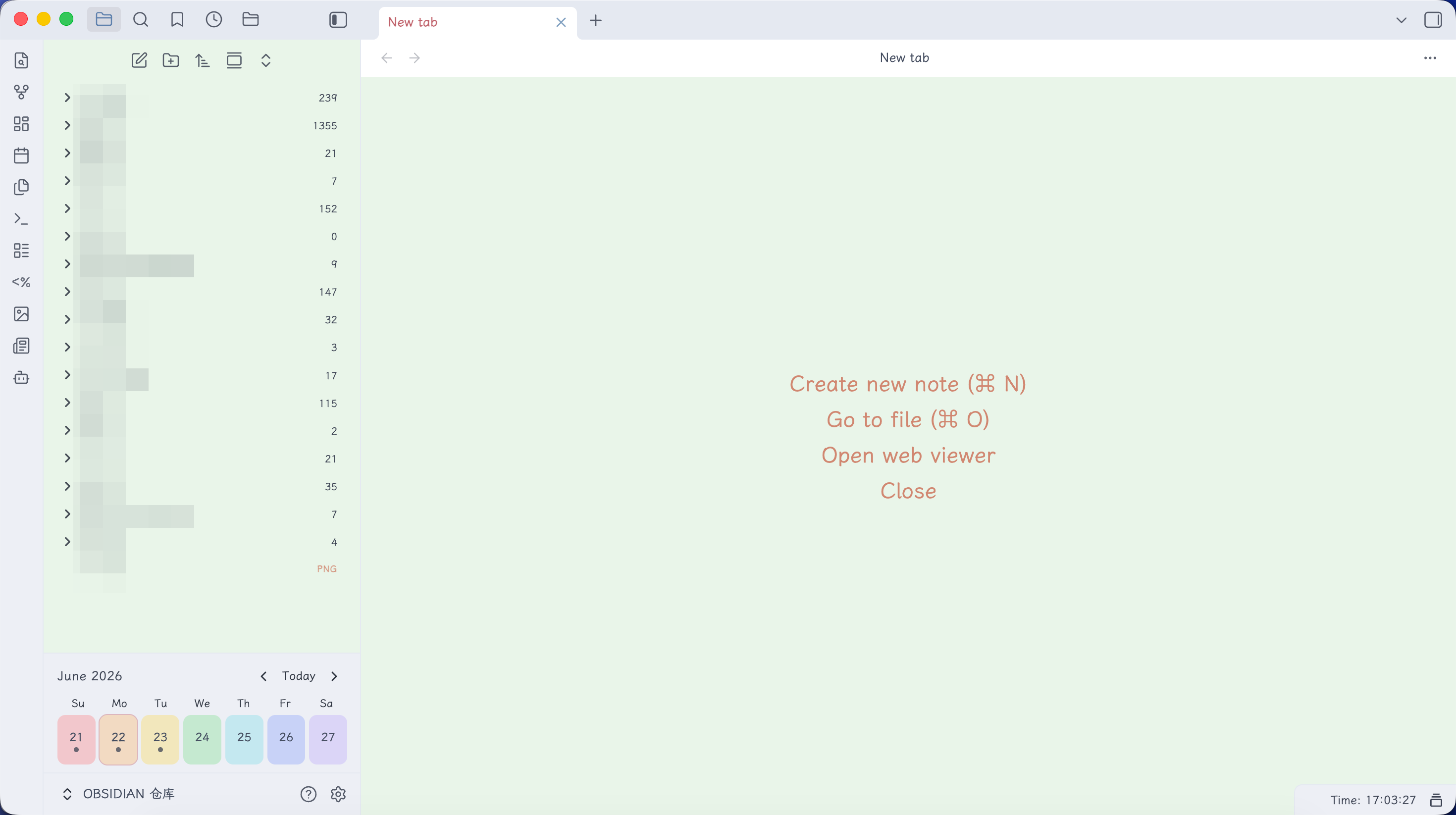
Task: Click the status bar stack icon
Action: coord(1436,800)
